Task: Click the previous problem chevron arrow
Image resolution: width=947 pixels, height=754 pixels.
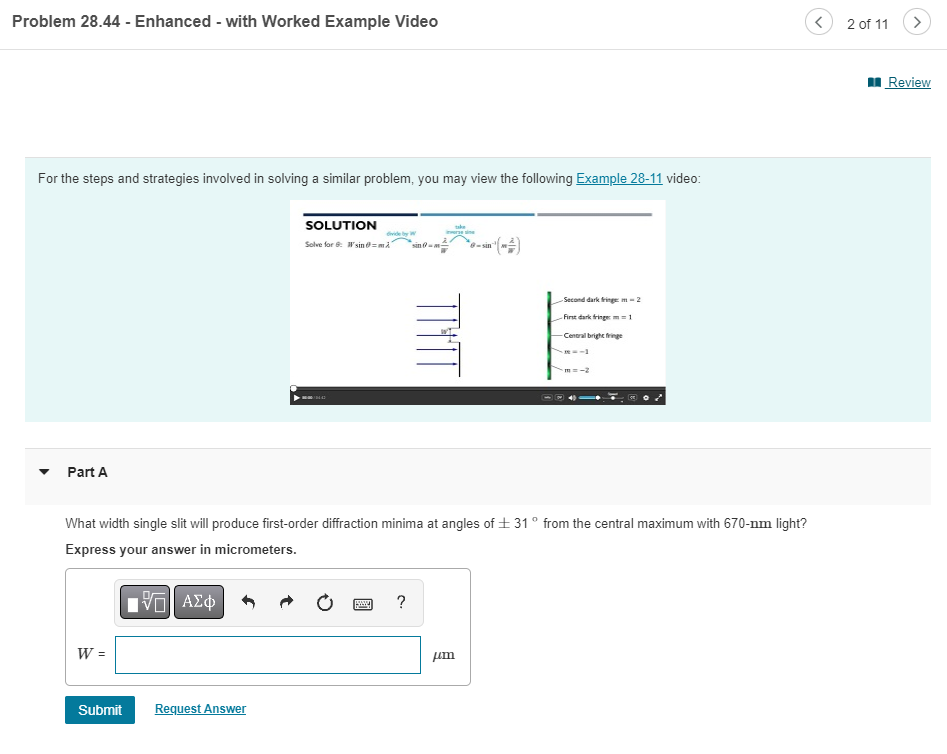Action: pos(818,21)
